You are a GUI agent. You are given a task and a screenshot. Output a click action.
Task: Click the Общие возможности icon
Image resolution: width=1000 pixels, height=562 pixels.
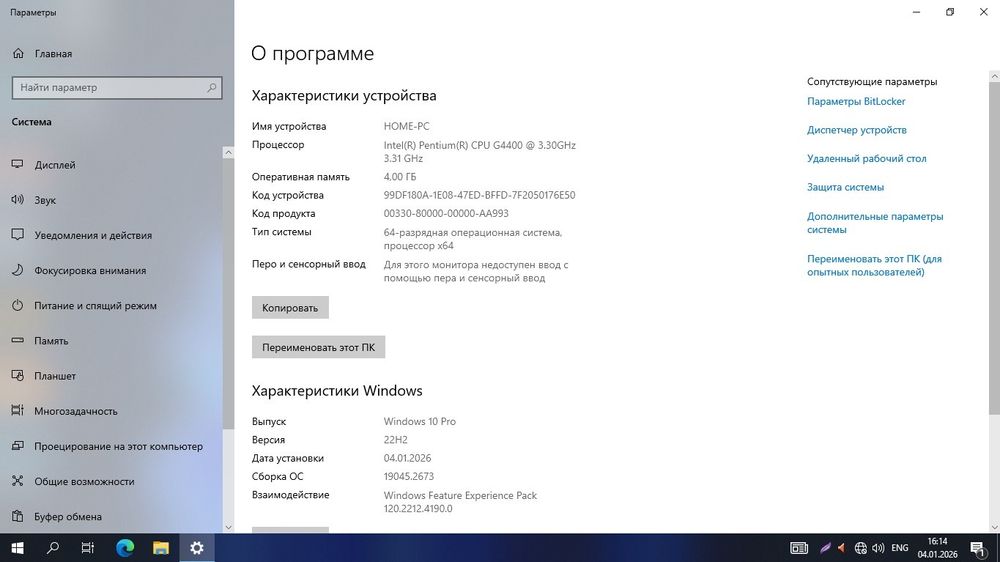18,481
